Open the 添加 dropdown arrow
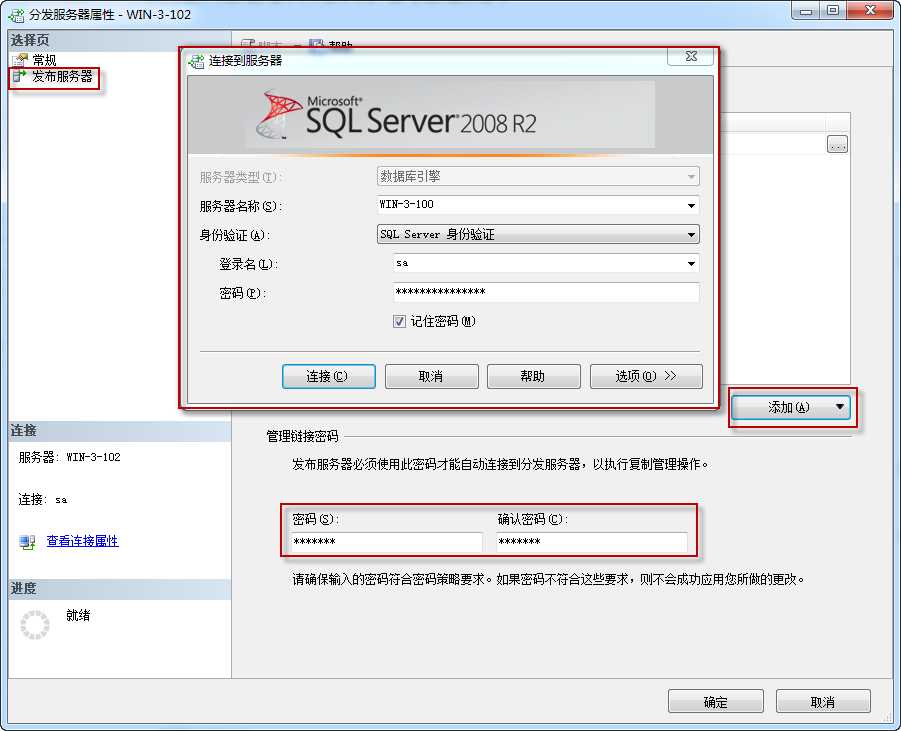This screenshot has width=901, height=731. click(840, 407)
